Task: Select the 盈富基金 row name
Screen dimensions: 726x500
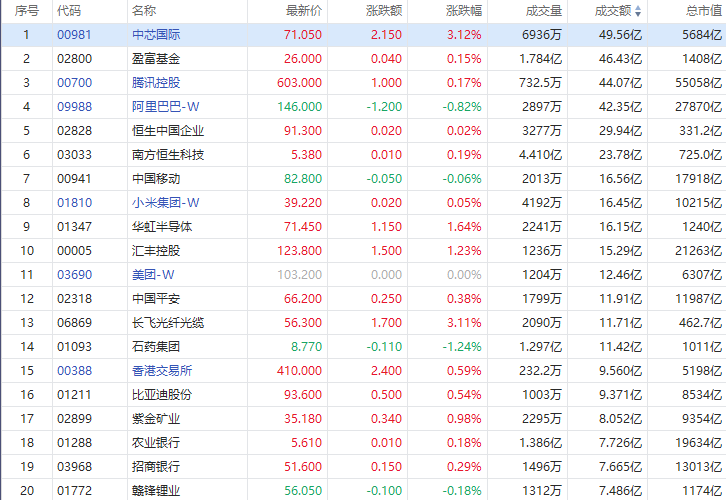Action: pyautogui.click(x=156, y=59)
